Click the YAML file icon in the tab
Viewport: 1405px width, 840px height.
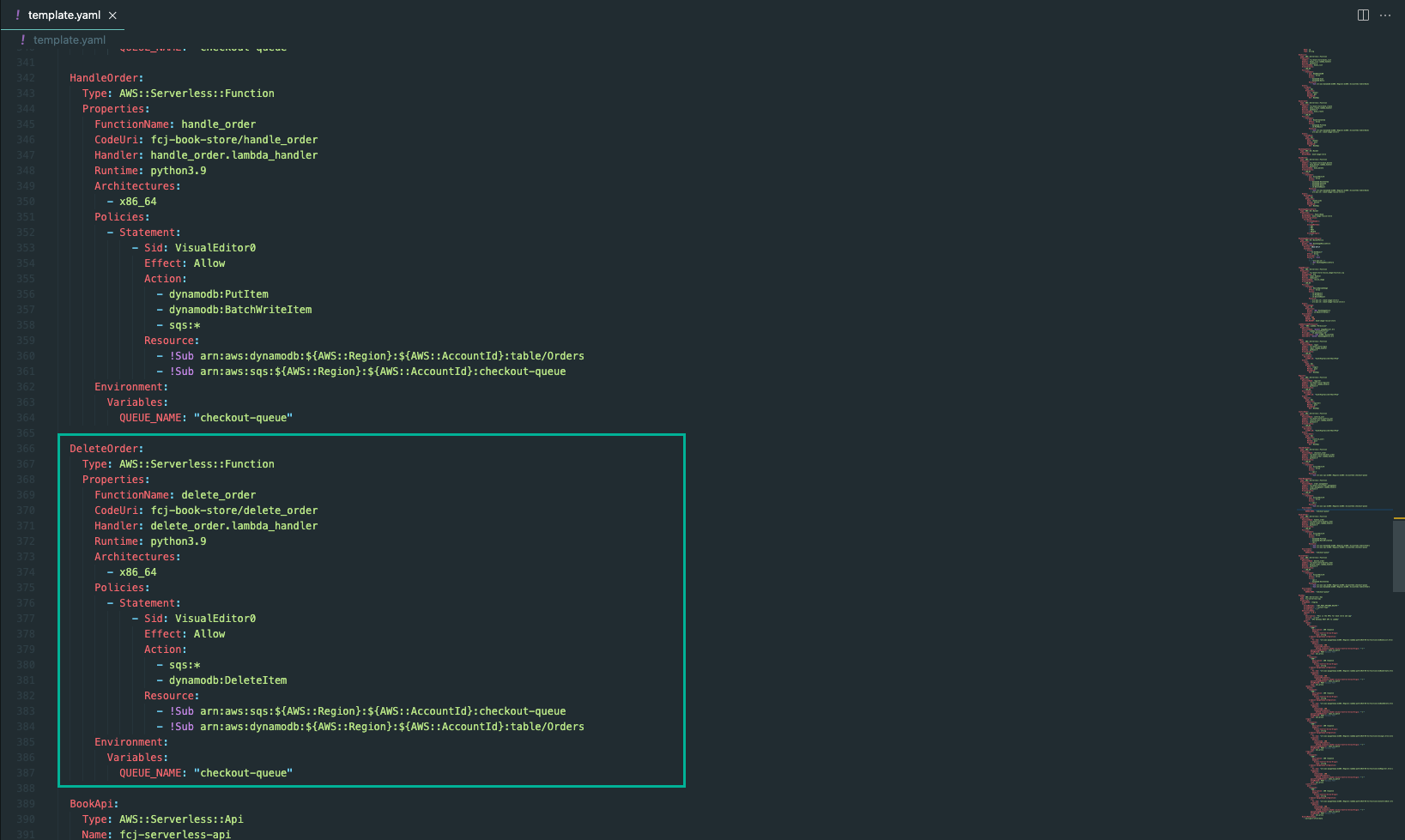point(17,15)
